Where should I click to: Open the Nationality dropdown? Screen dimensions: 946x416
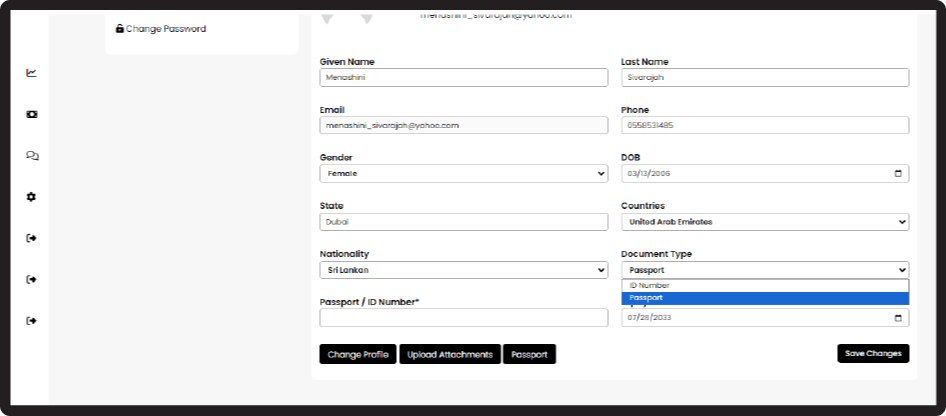(463, 270)
